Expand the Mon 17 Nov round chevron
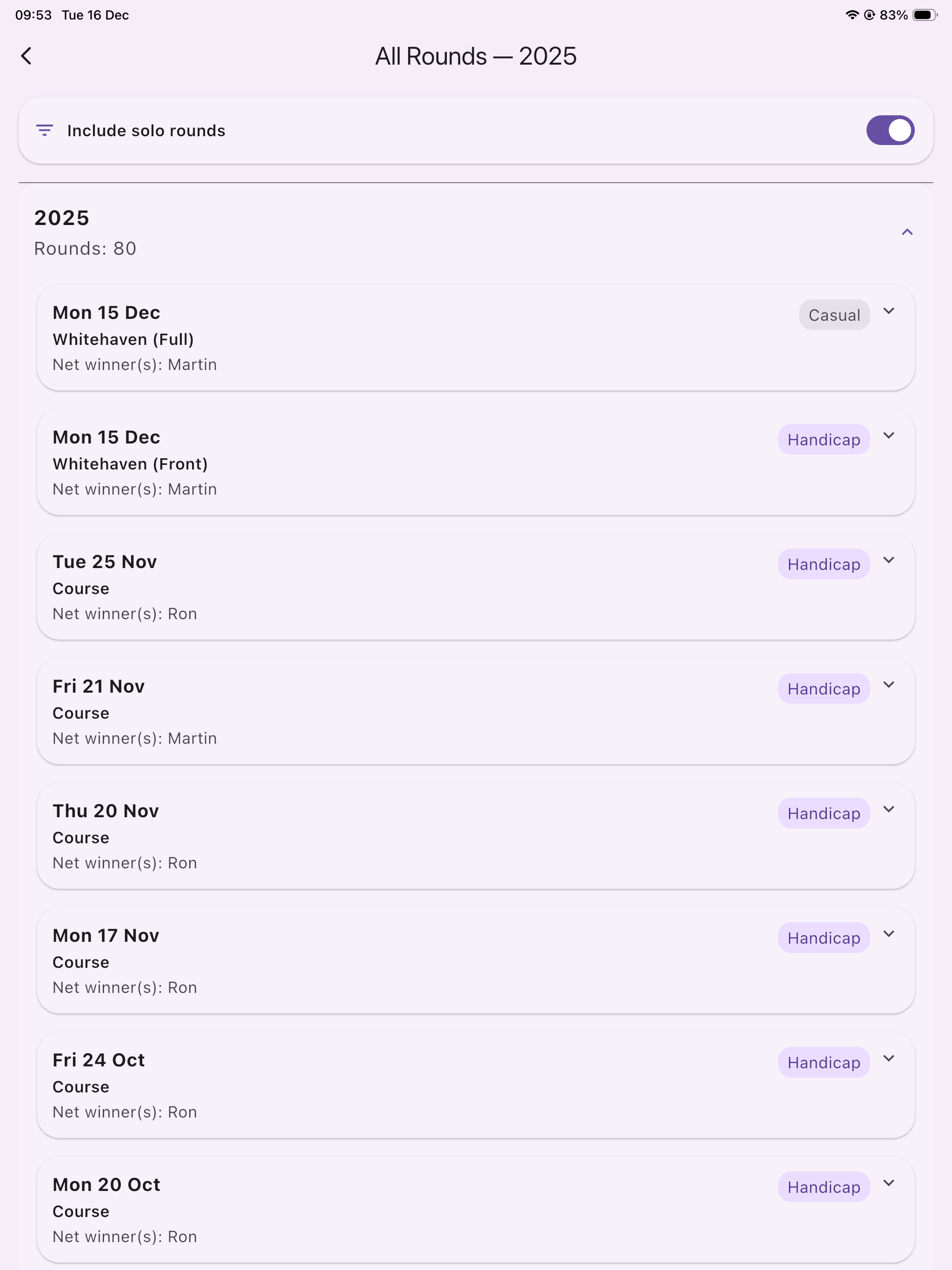The width and height of the screenshot is (952, 1270). pos(889,934)
